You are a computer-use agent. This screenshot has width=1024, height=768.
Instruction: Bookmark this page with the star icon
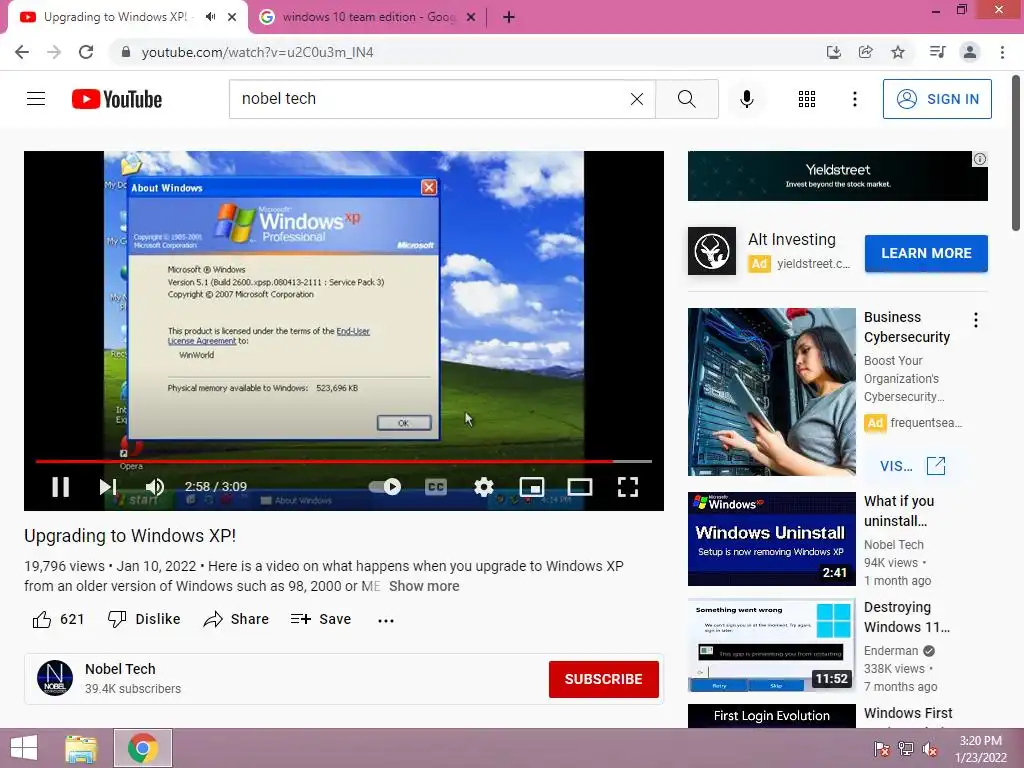(x=898, y=52)
